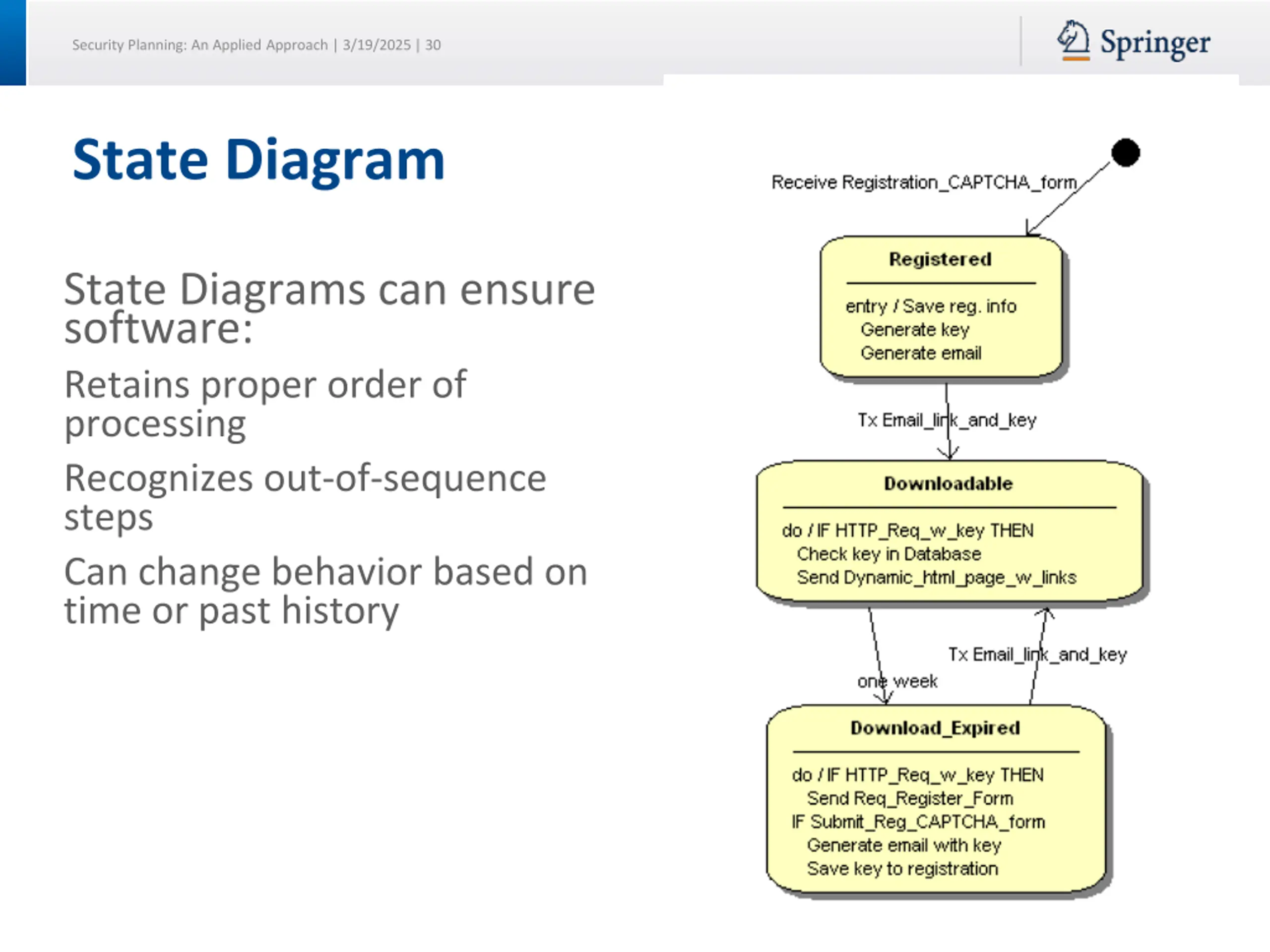Select the "State Diagram" slide title
This screenshot has height=952, width=1270.
[x=259, y=160]
